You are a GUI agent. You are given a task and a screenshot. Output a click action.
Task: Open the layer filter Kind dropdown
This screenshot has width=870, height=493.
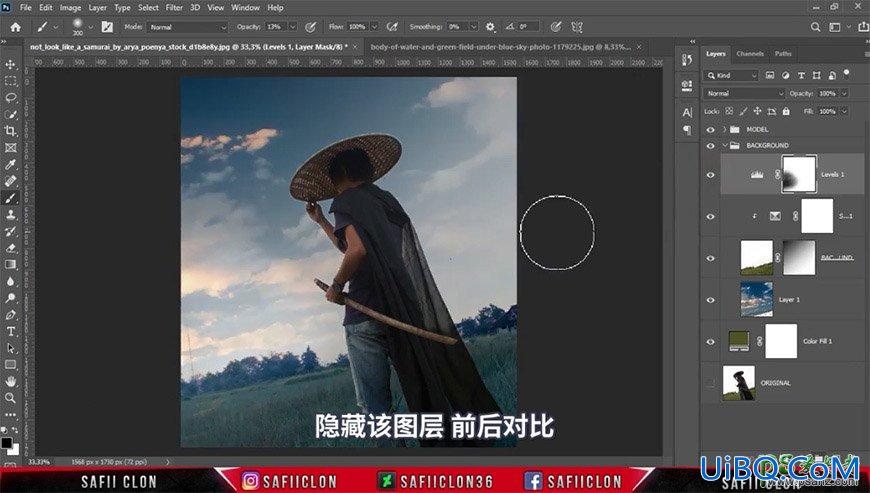pos(731,75)
